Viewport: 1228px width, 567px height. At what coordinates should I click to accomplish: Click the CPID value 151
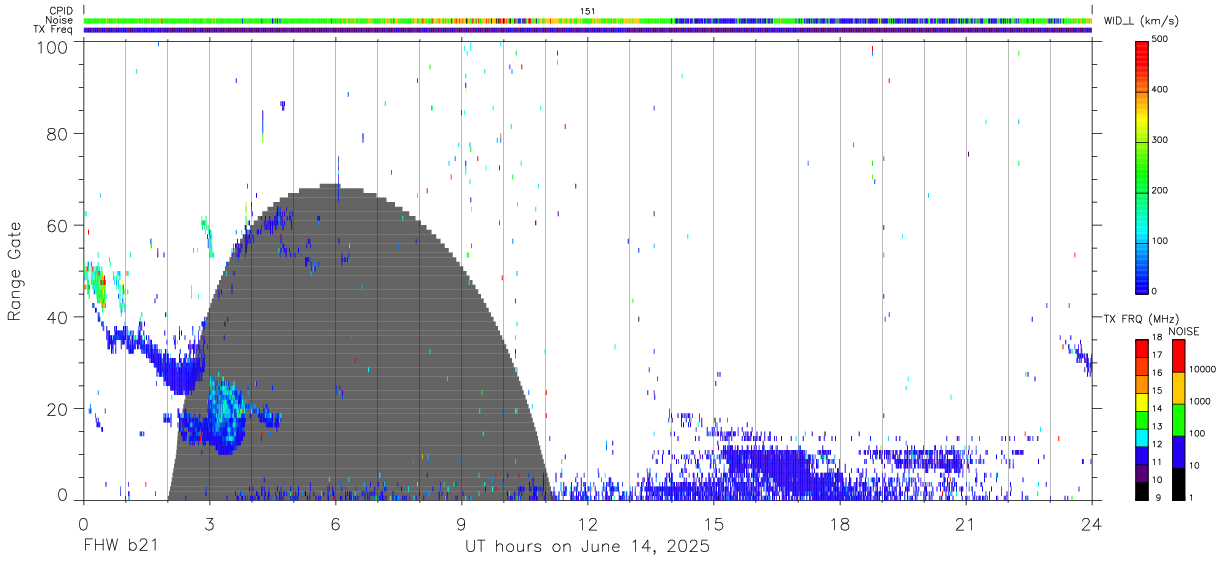(588, 10)
